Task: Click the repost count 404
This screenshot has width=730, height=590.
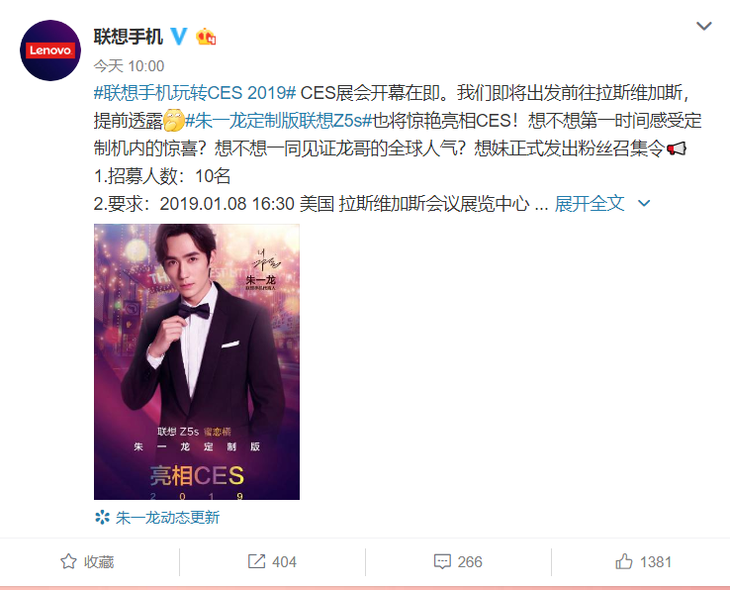Action: 284,562
